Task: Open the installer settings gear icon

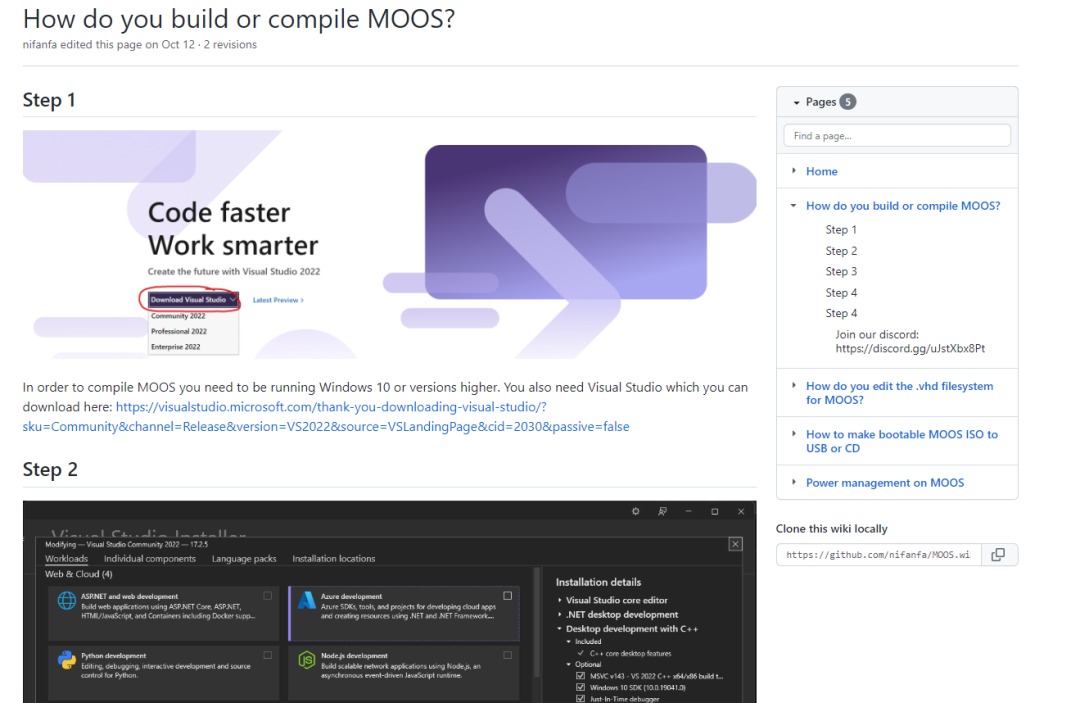Action: coord(636,512)
